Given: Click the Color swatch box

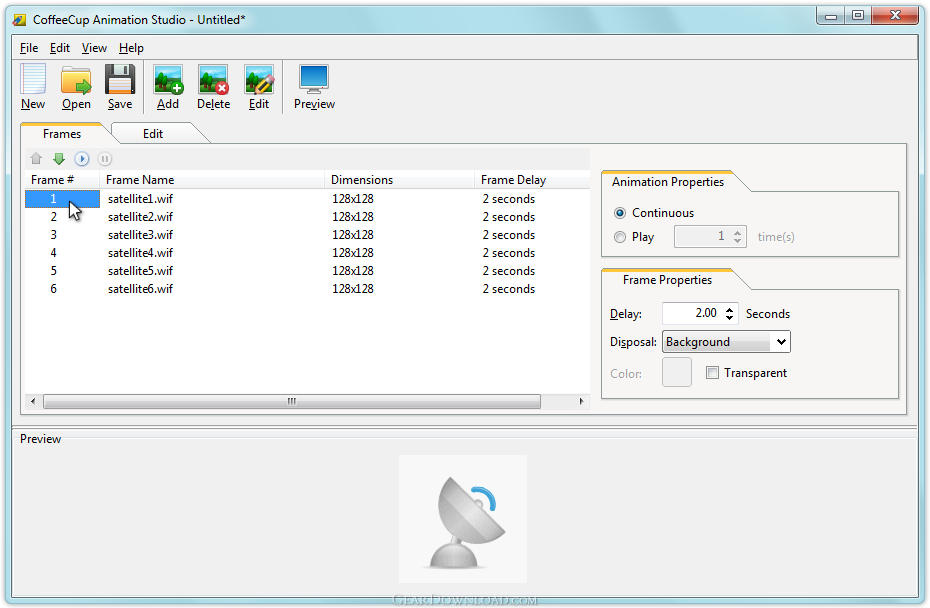Looking at the screenshot, I should pos(677,372).
